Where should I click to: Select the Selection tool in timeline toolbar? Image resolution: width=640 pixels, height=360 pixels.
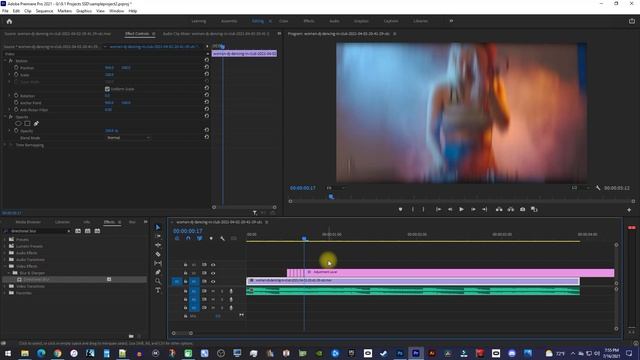coord(158,227)
